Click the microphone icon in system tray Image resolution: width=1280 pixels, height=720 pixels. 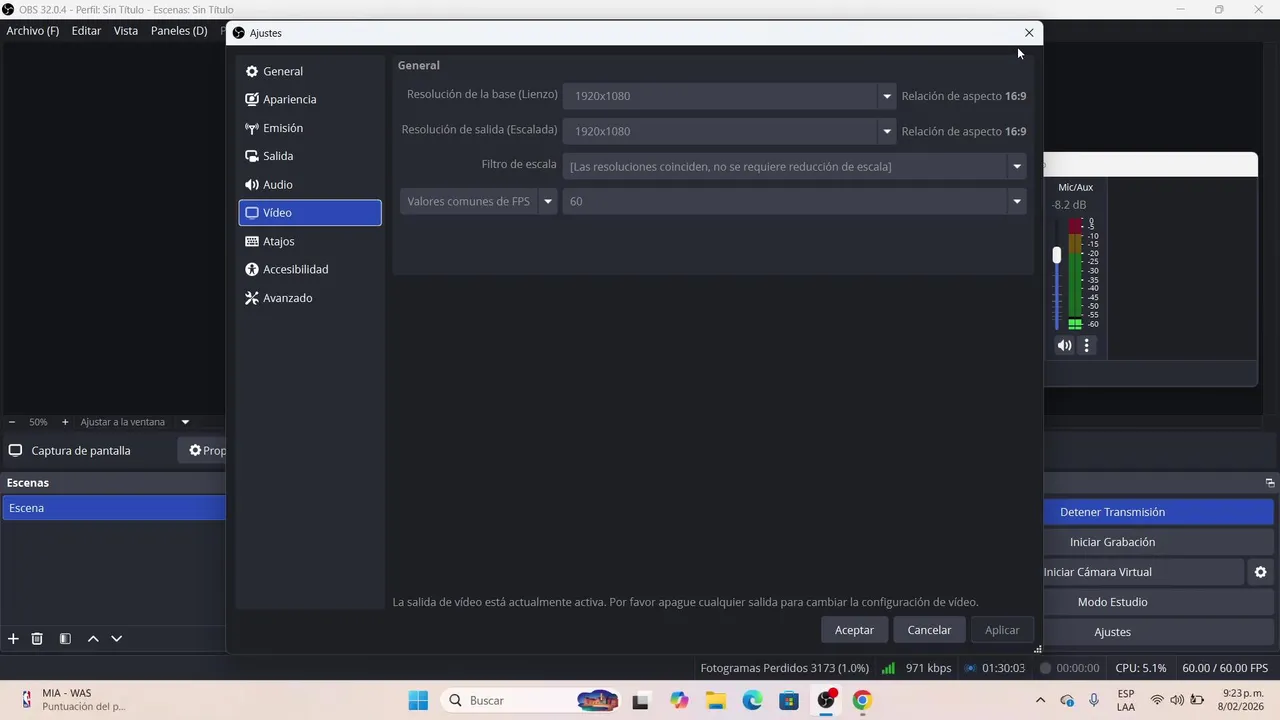coord(1094,700)
